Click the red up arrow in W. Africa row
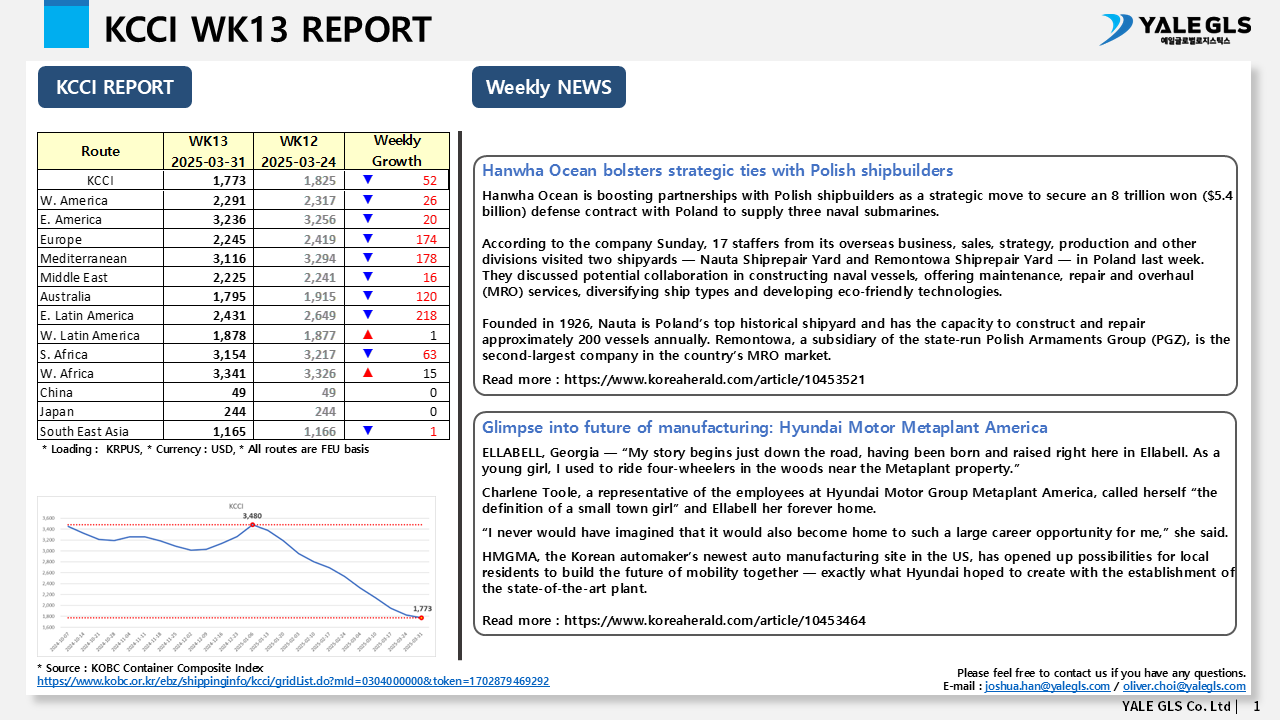Image resolution: width=1280 pixels, height=720 pixels. 368,372
